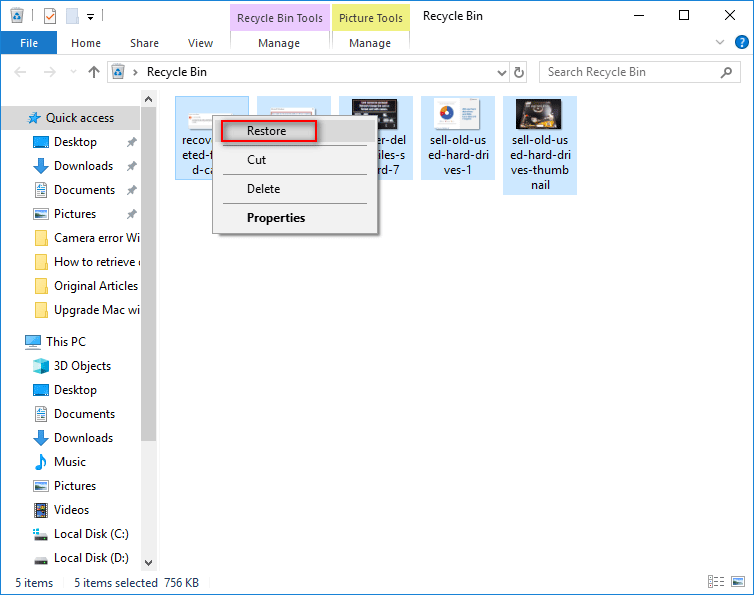Click the search magnifier icon
Image resolution: width=754 pixels, height=595 pixels.
[726, 72]
